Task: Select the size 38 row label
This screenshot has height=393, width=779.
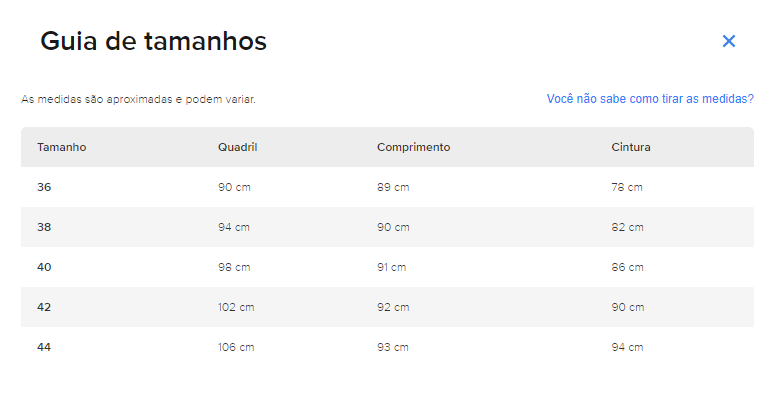Action: coord(44,227)
